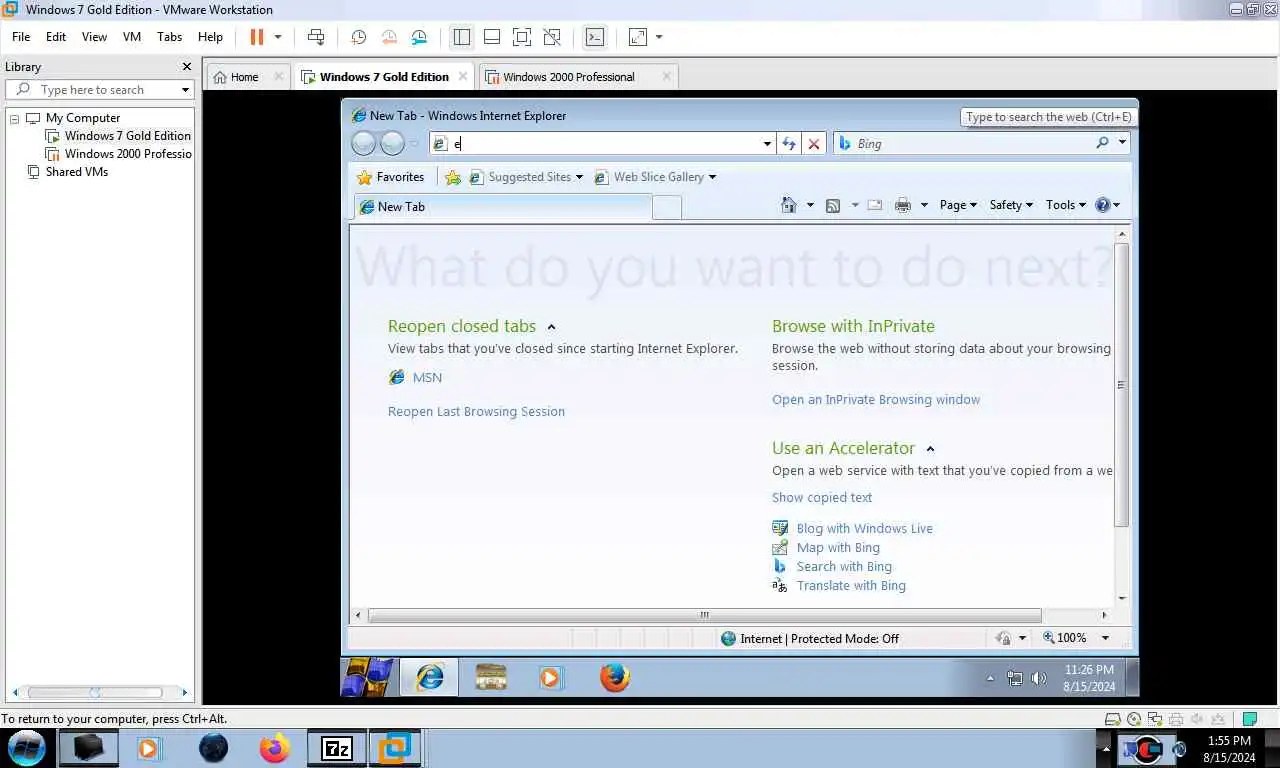The height and width of the screenshot is (768, 1280).
Task: Open the IE Tools menu
Action: tap(1065, 205)
